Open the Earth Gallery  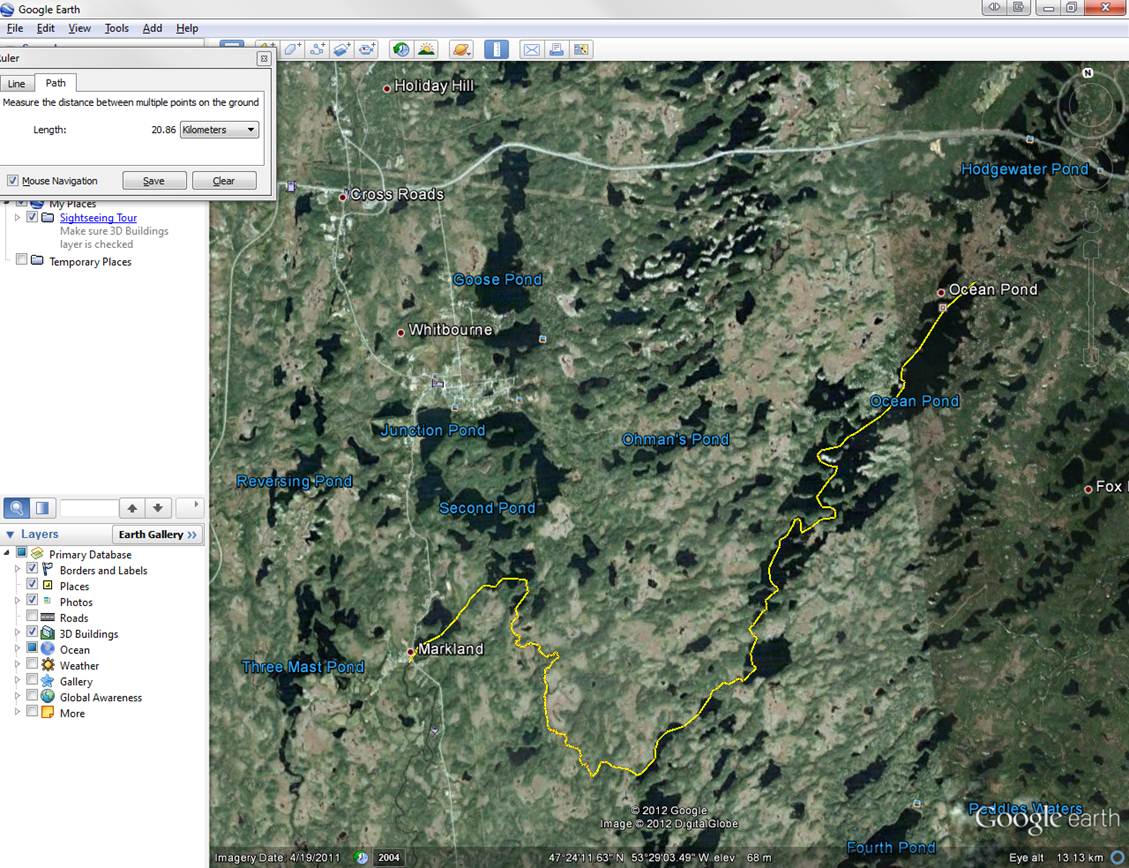(158, 534)
